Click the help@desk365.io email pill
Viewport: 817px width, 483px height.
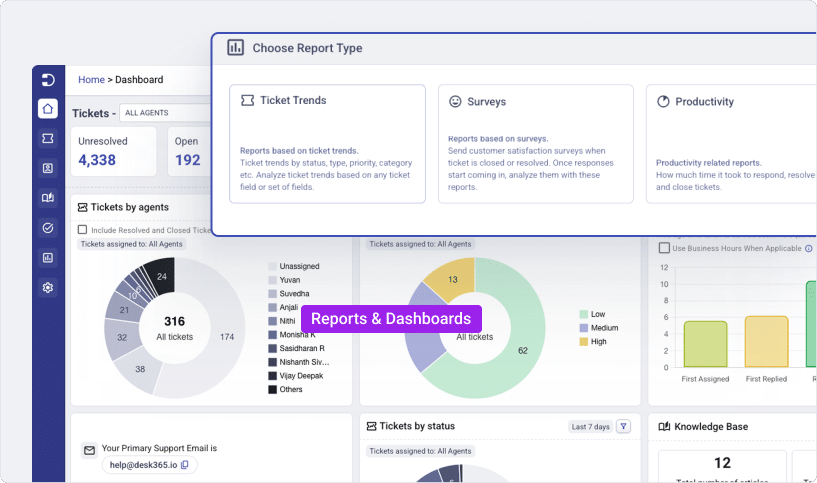150,465
